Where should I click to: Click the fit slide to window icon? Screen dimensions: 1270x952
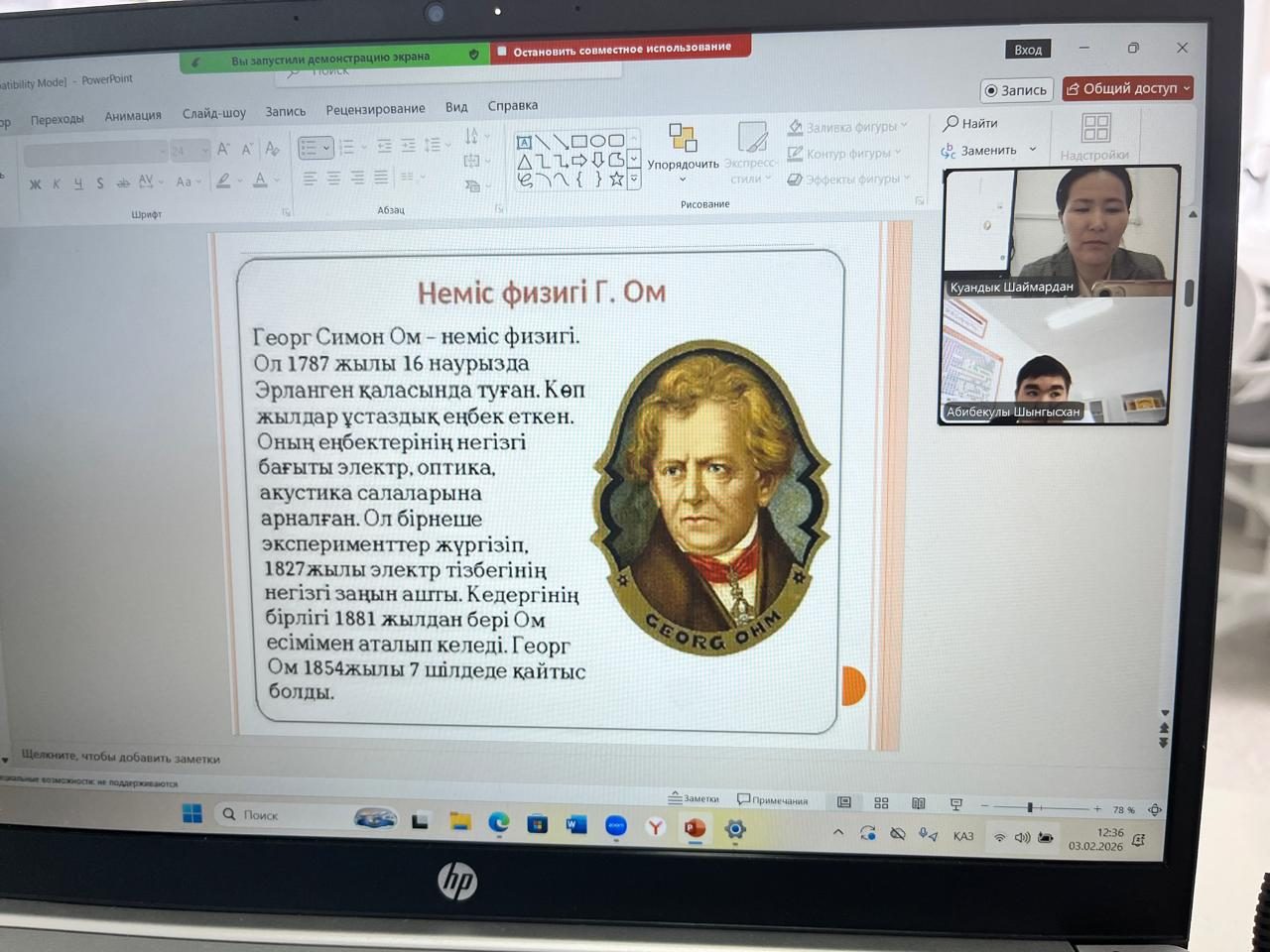pyautogui.click(x=1155, y=810)
